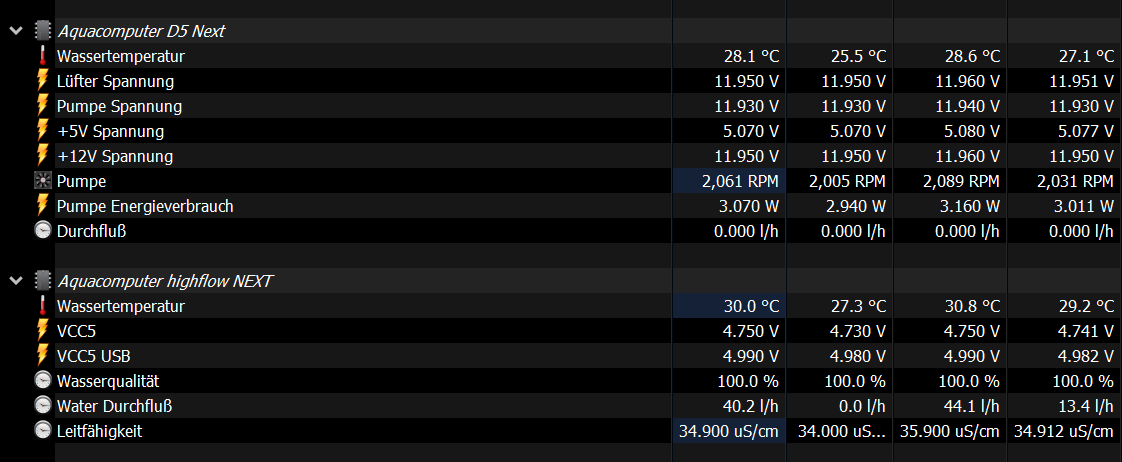Select the VCC5 USB sensor label

point(94,356)
